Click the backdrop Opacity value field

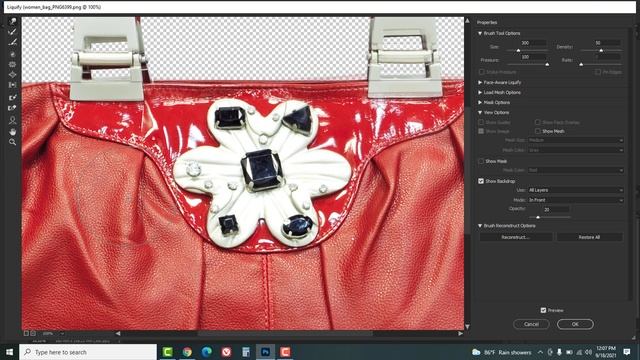(x=556, y=209)
